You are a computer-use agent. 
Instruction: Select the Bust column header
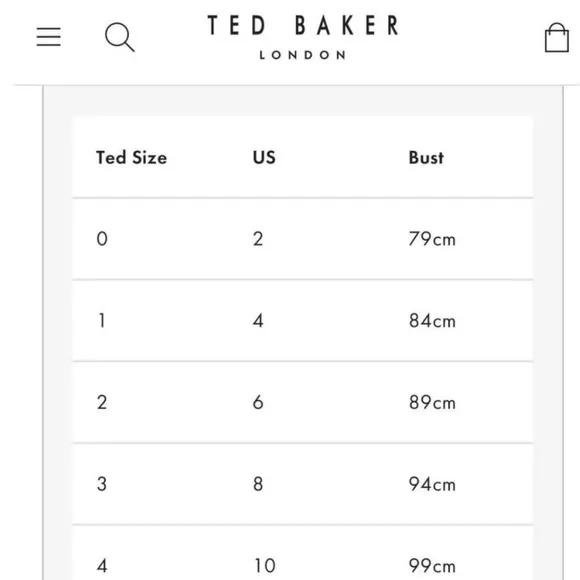pyautogui.click(x=426, y=158)
